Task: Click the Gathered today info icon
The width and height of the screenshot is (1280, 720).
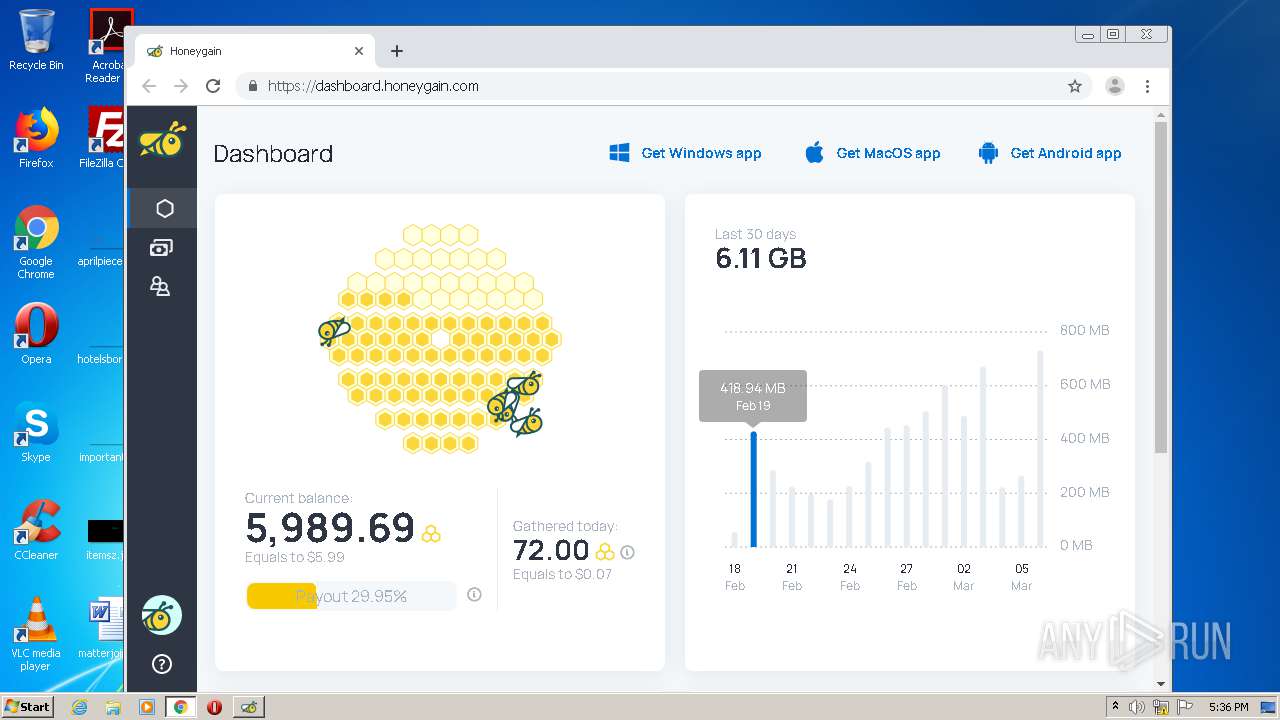Action: [x=627, y=552]
